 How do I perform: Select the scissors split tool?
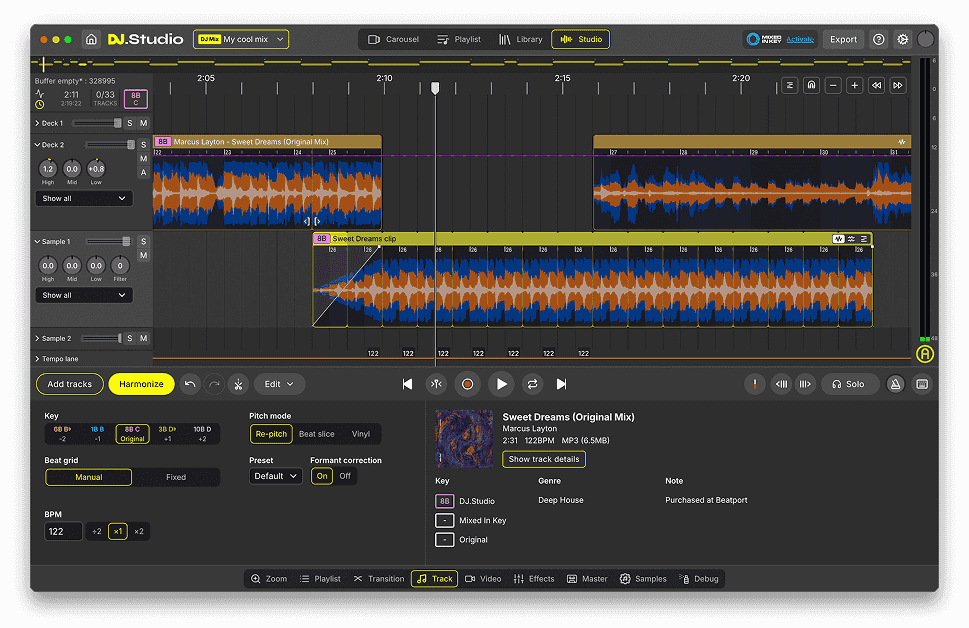click(x=239, y=384)
